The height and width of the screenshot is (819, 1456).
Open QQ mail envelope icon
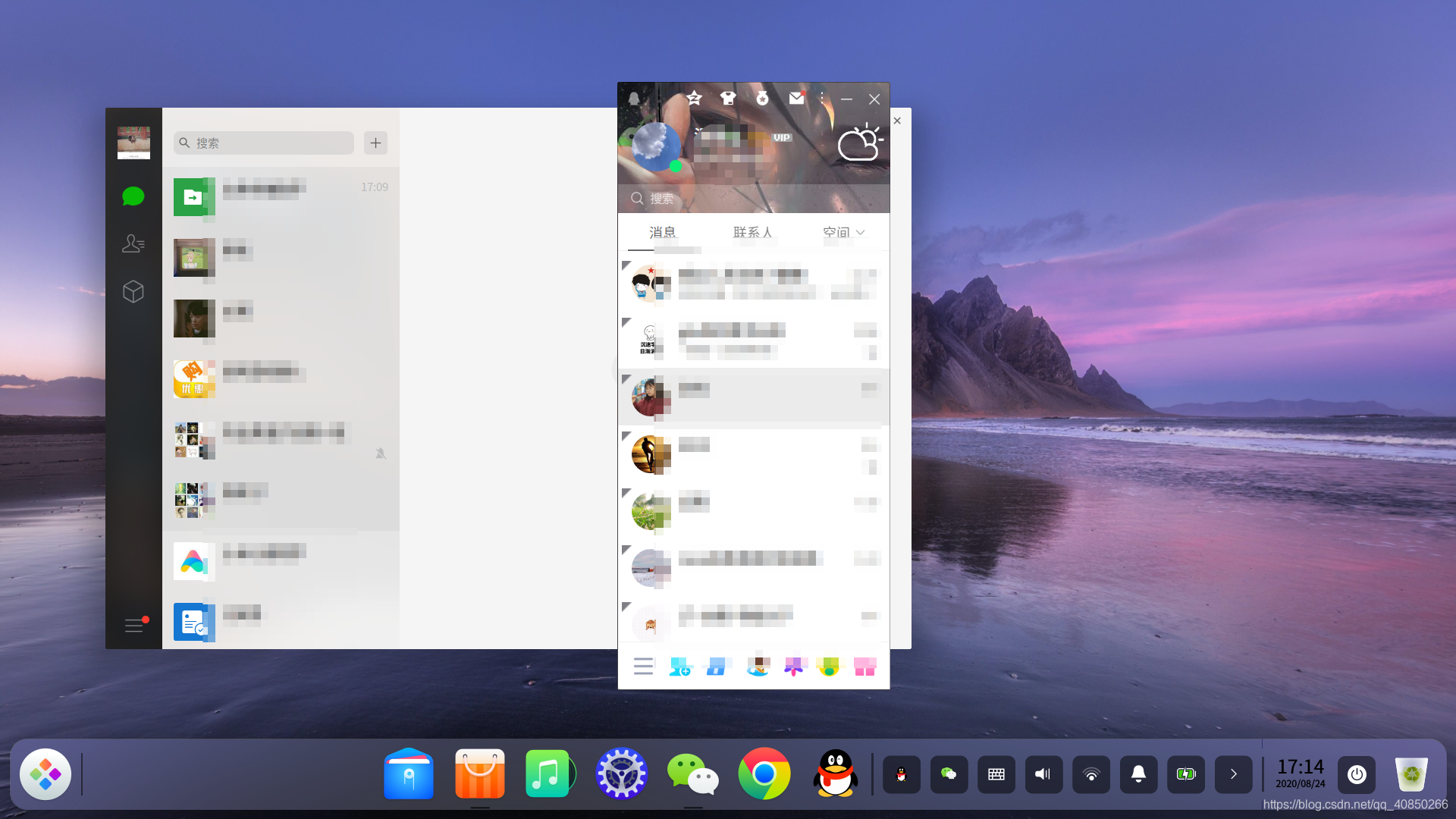point(796,99)
